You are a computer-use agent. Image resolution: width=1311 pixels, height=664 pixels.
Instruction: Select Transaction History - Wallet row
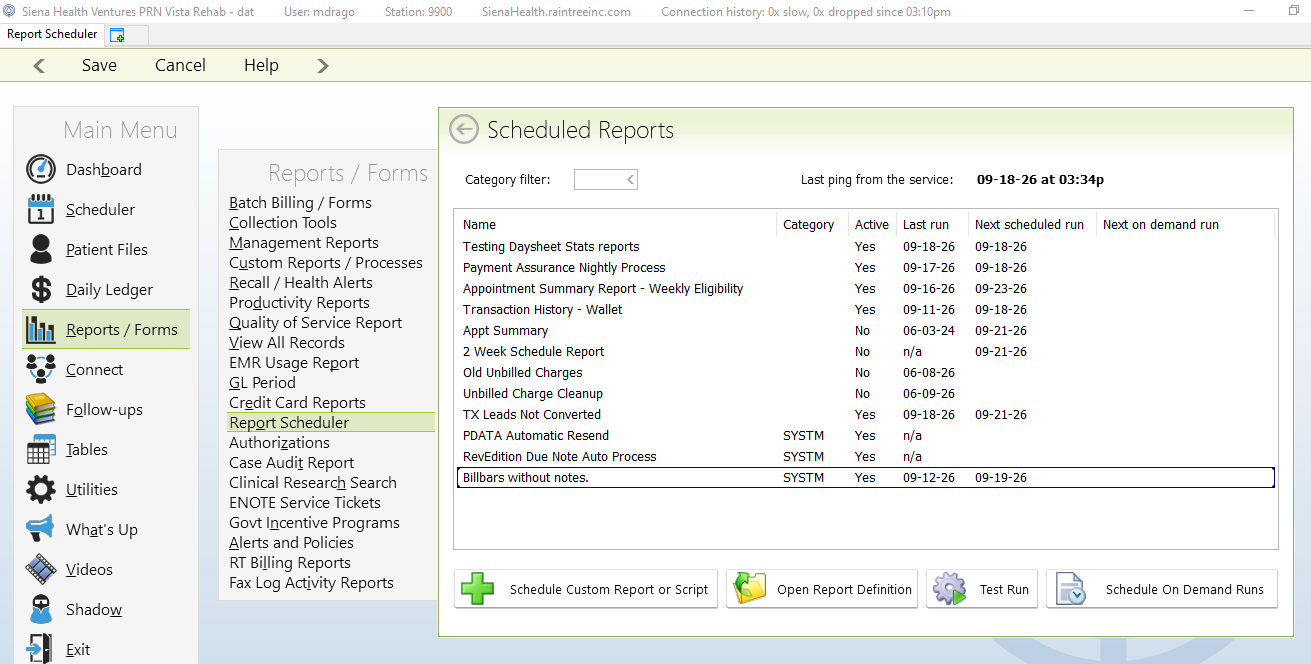(x=866, y=309)
